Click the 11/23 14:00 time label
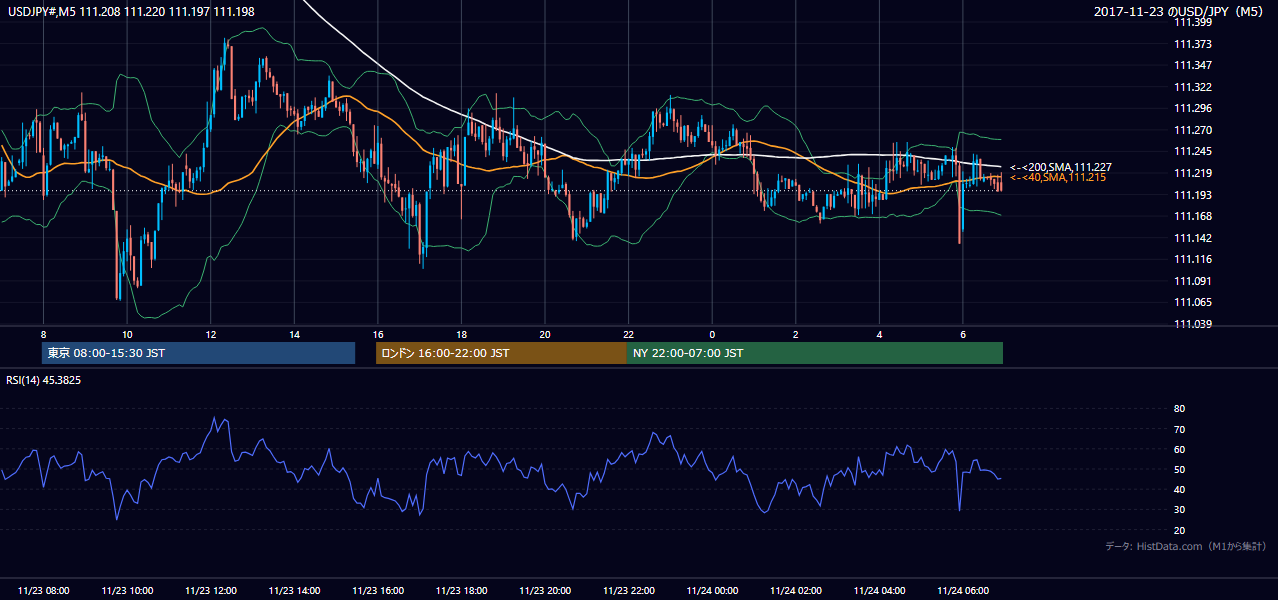Screen dimensions: 1278x600 (x=294, y=591)
